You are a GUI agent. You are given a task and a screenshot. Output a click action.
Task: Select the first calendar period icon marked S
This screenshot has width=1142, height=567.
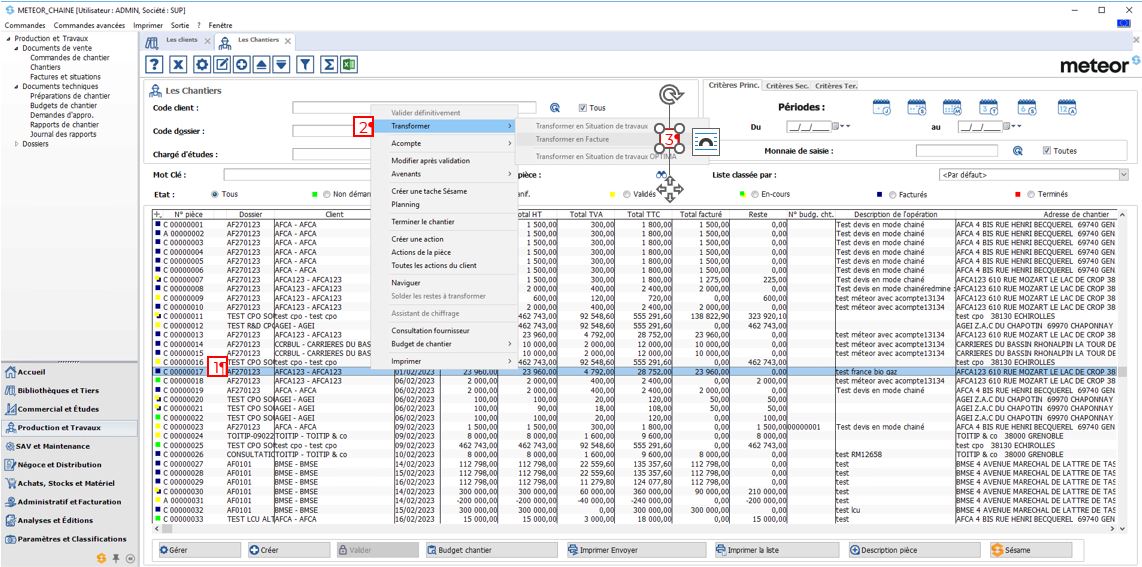(x=916, y=107)
